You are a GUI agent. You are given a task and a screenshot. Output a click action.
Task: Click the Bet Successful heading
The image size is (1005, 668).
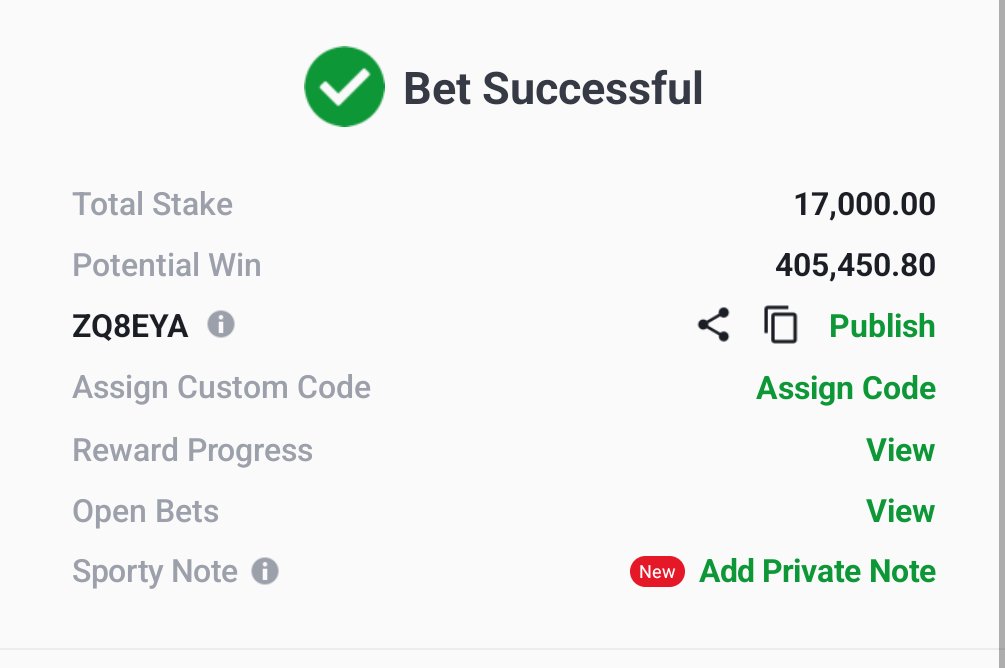tap(553, 88)
